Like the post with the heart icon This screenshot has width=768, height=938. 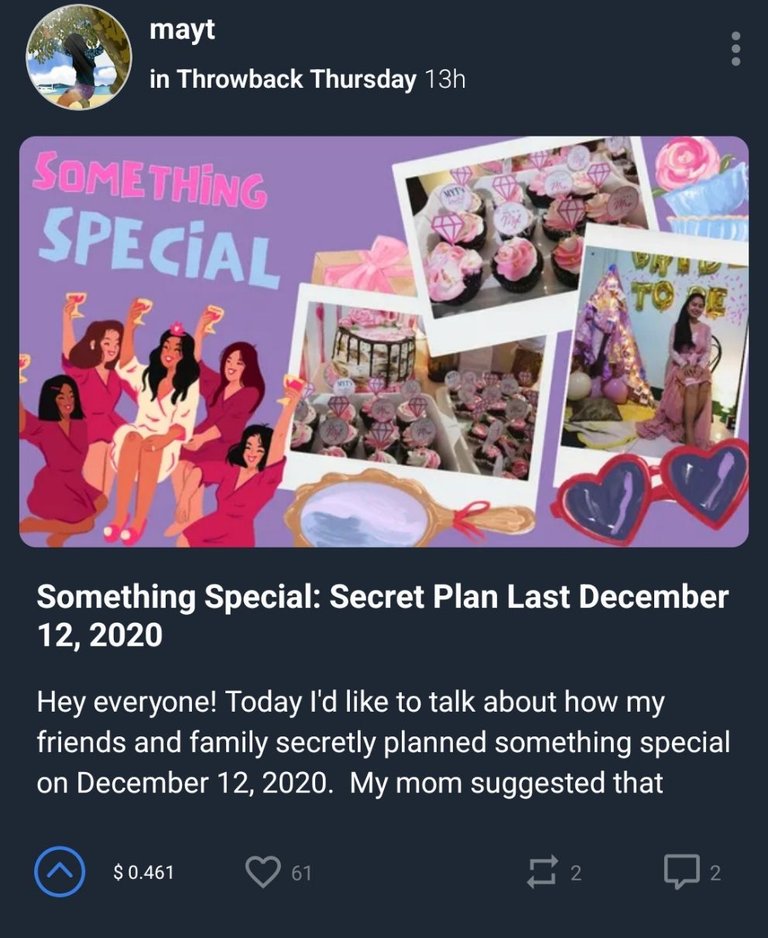263,872
